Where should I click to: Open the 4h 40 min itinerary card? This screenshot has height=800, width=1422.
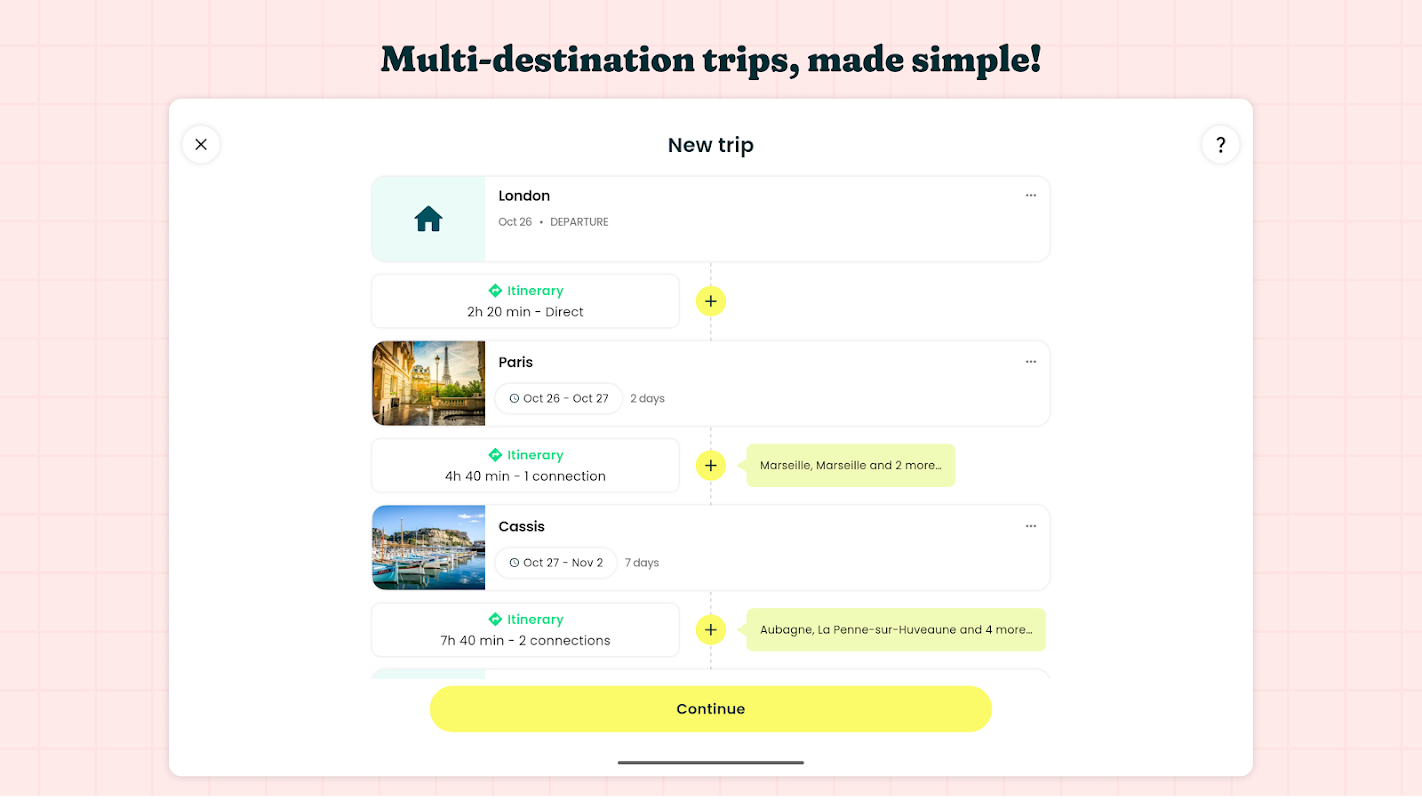click(525, 465)
